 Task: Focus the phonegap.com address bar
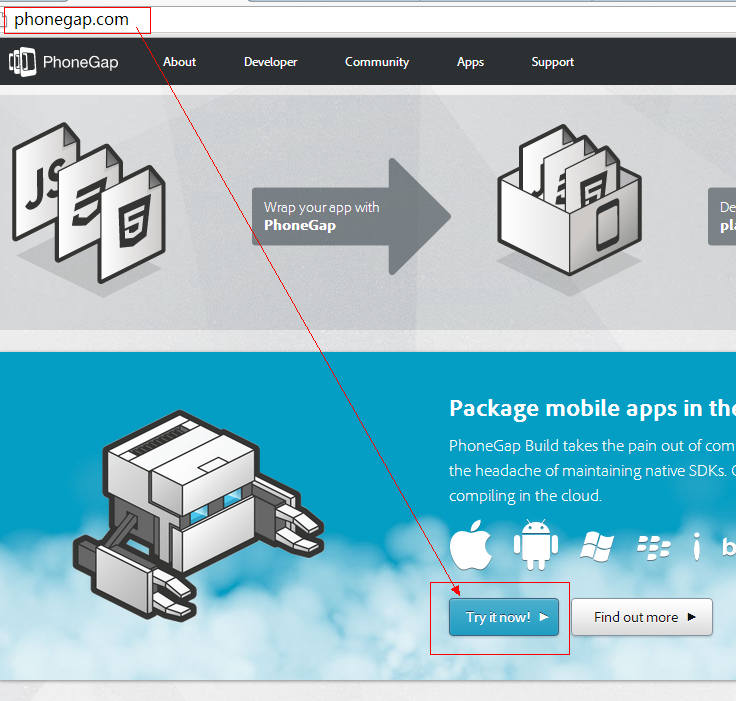pyautogui.click(x=300, y=19)
